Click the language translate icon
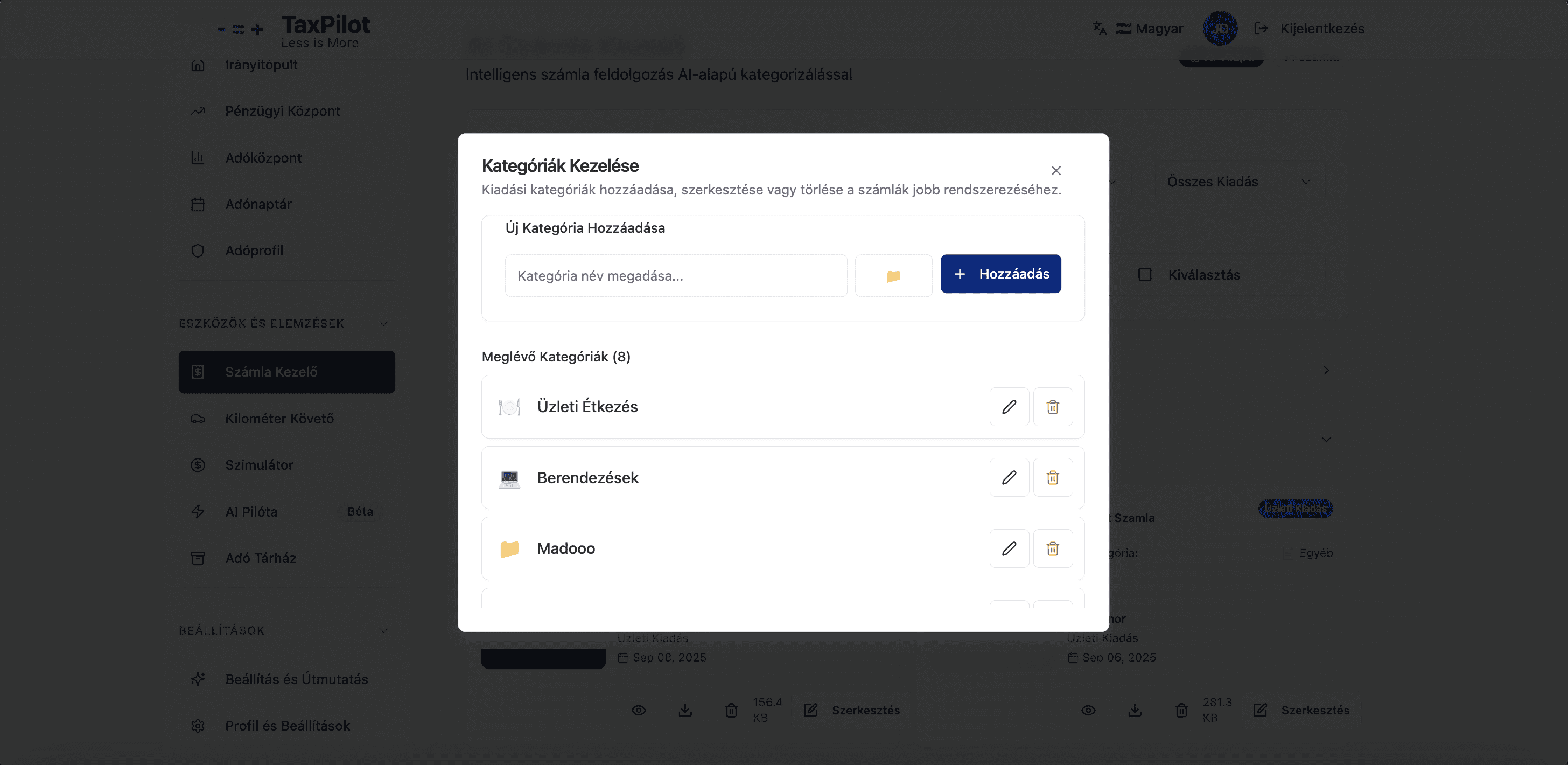1568x765 pixels. pos(1098,29)
